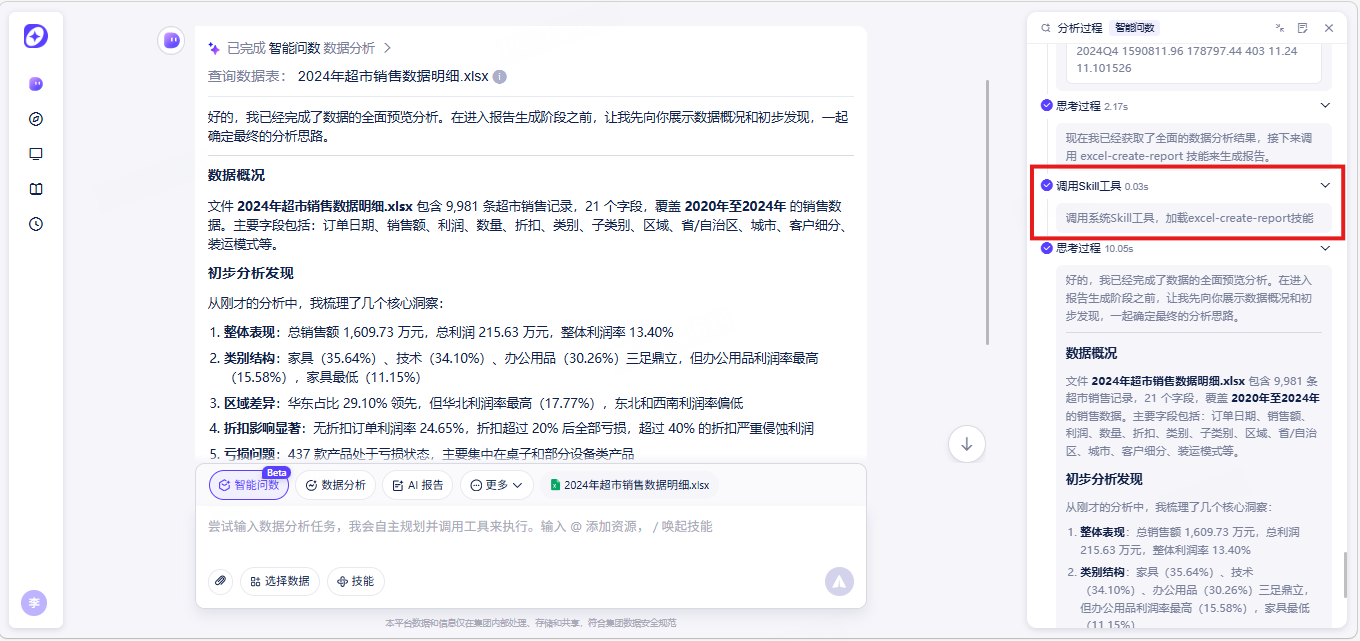Open the clock history icon in sidebar
Image resolution: width=1360 pixels, height=641 pixels.
pyautogui.click(x=36, y=224)
